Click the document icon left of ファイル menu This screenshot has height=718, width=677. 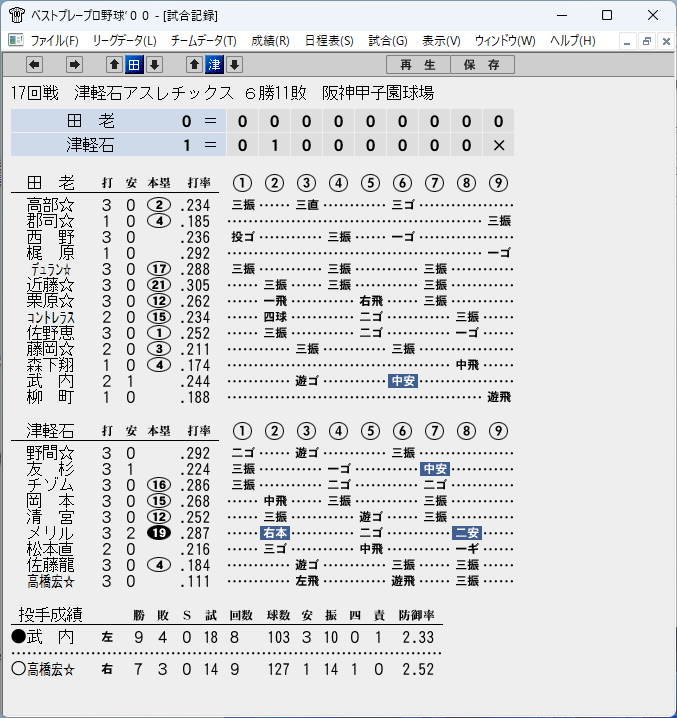16,40
